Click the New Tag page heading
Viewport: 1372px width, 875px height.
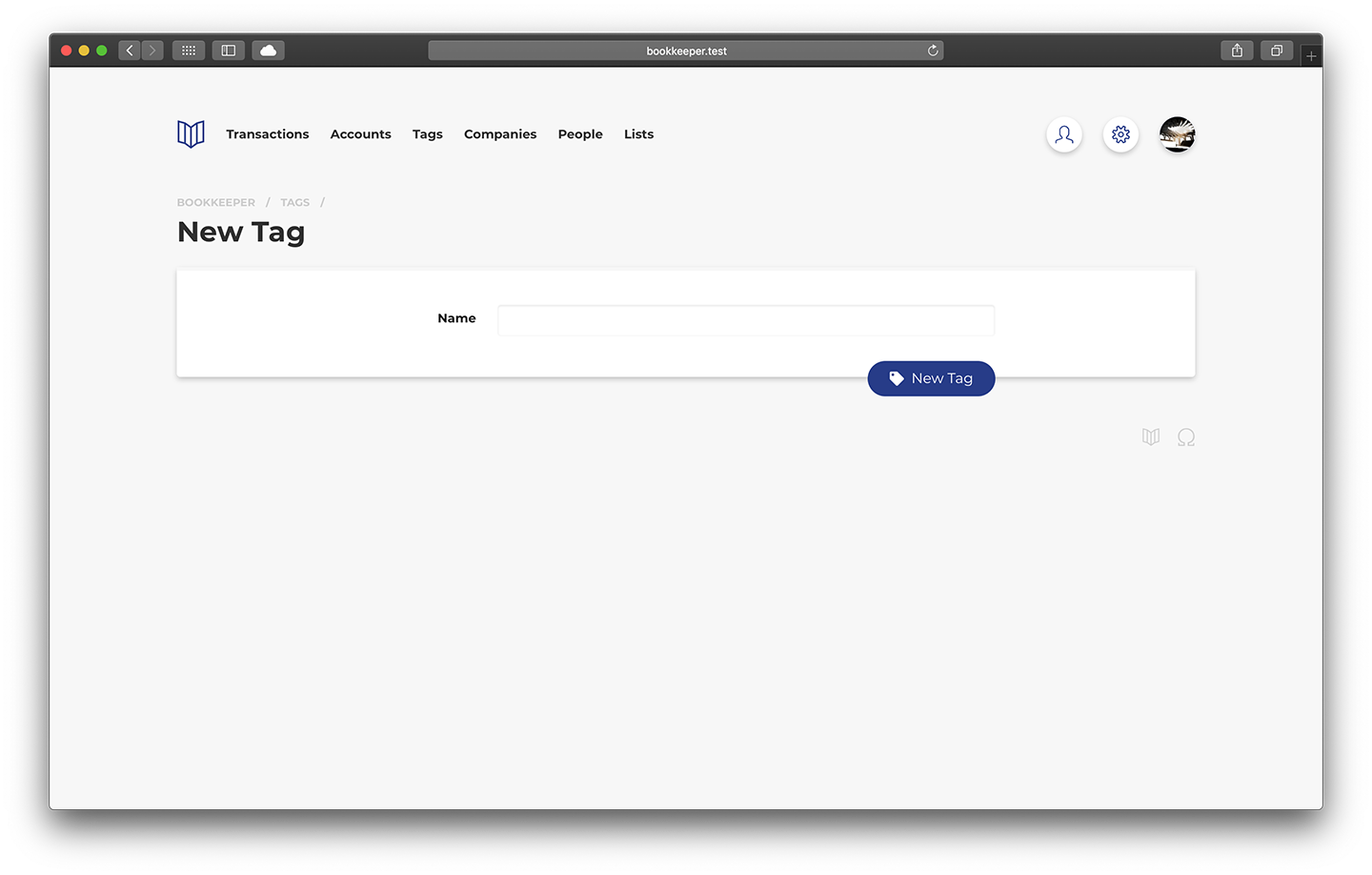(x=241, y=233)
